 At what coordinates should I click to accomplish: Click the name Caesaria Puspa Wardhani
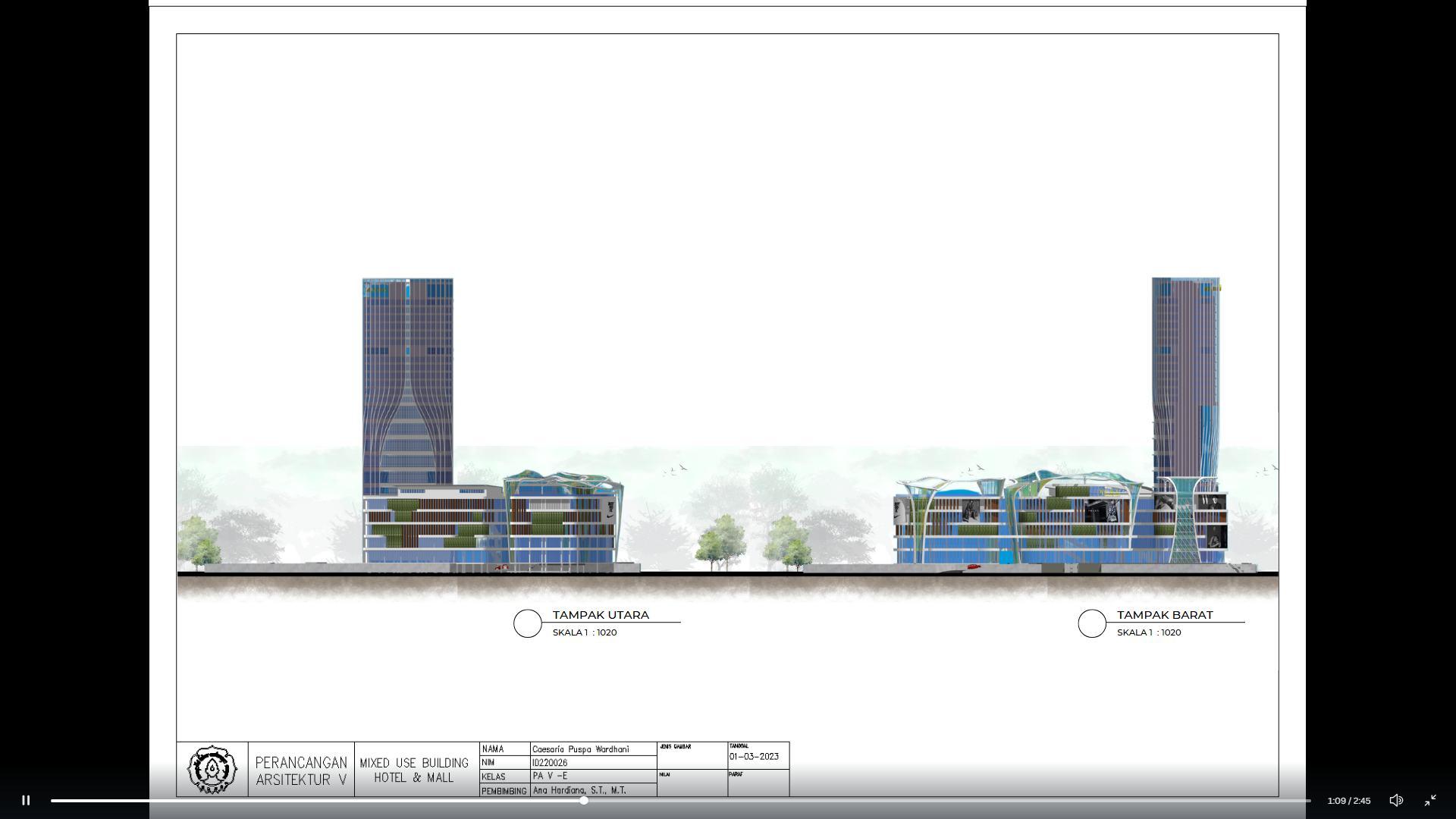pos(580,749)
